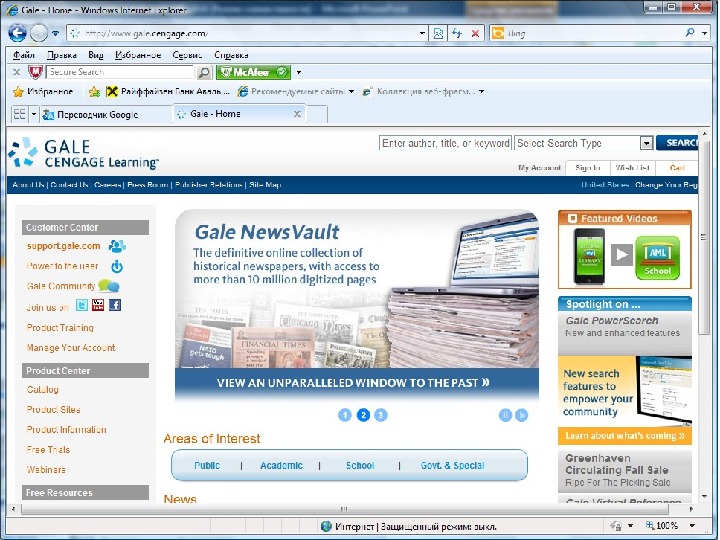This screenshot has height=540, width=720.
Task: Click Learn about what's coming banner
Action: click(x=625, y=436)
